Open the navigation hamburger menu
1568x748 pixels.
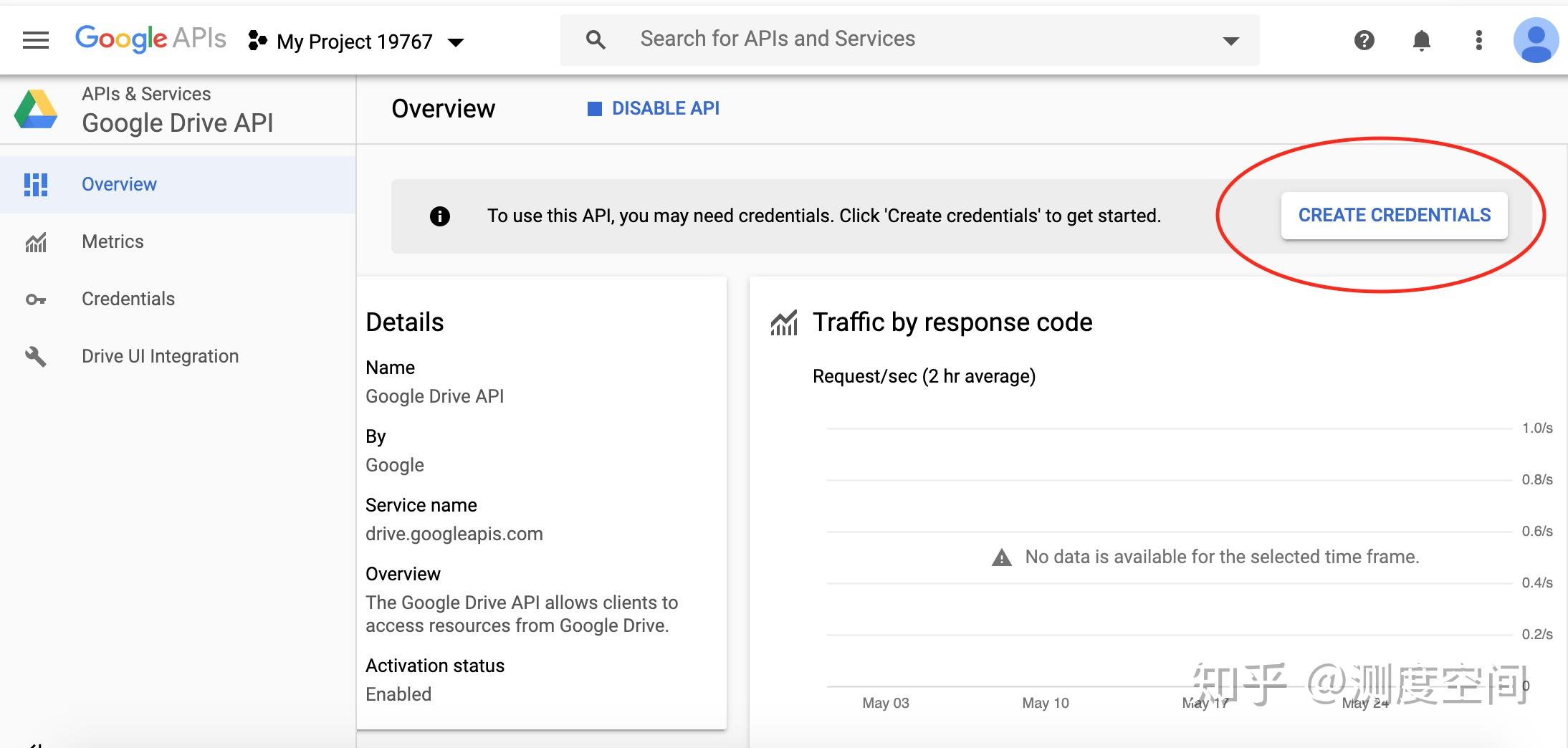34,39
